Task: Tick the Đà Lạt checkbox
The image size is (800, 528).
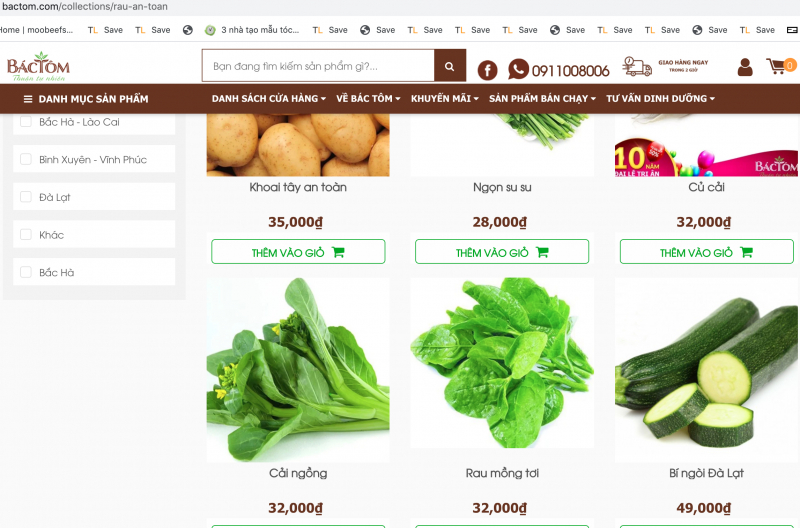Action: click(26, 197)
